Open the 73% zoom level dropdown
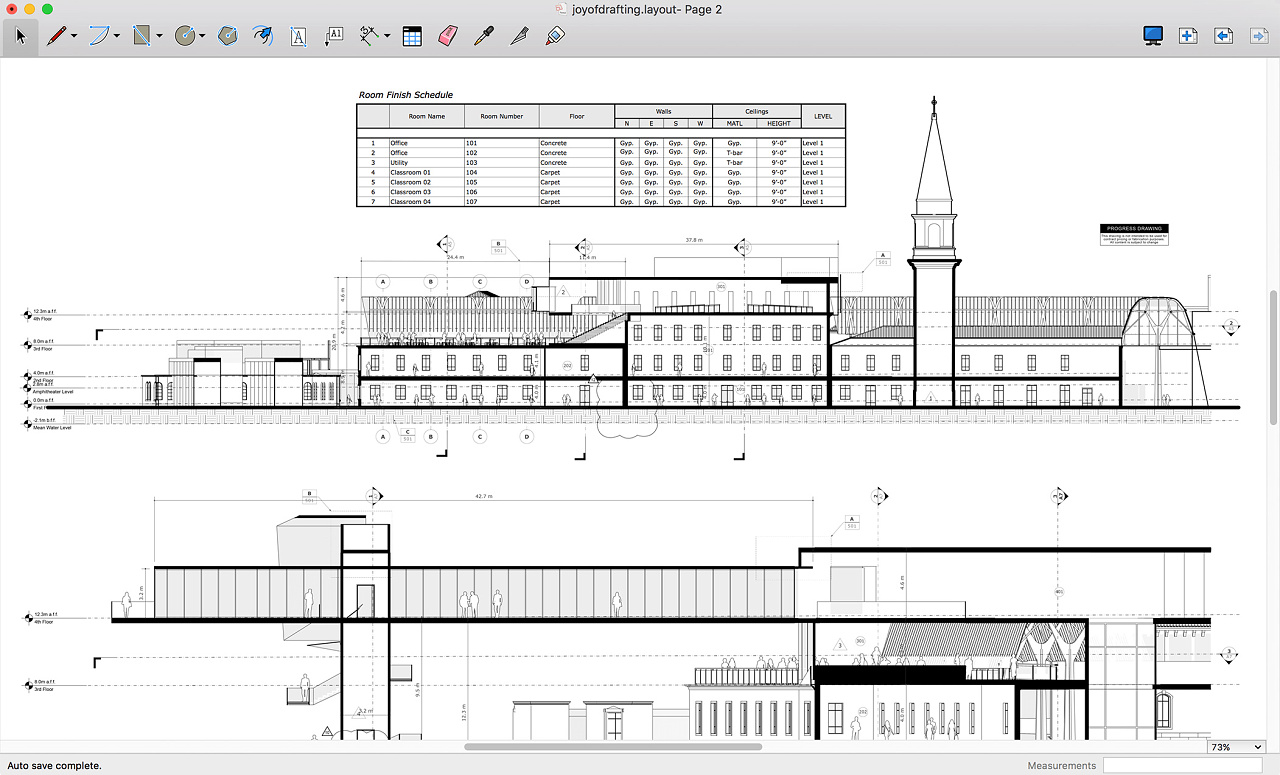This screenshot has width=1280, height=775. coord(1236,747)
